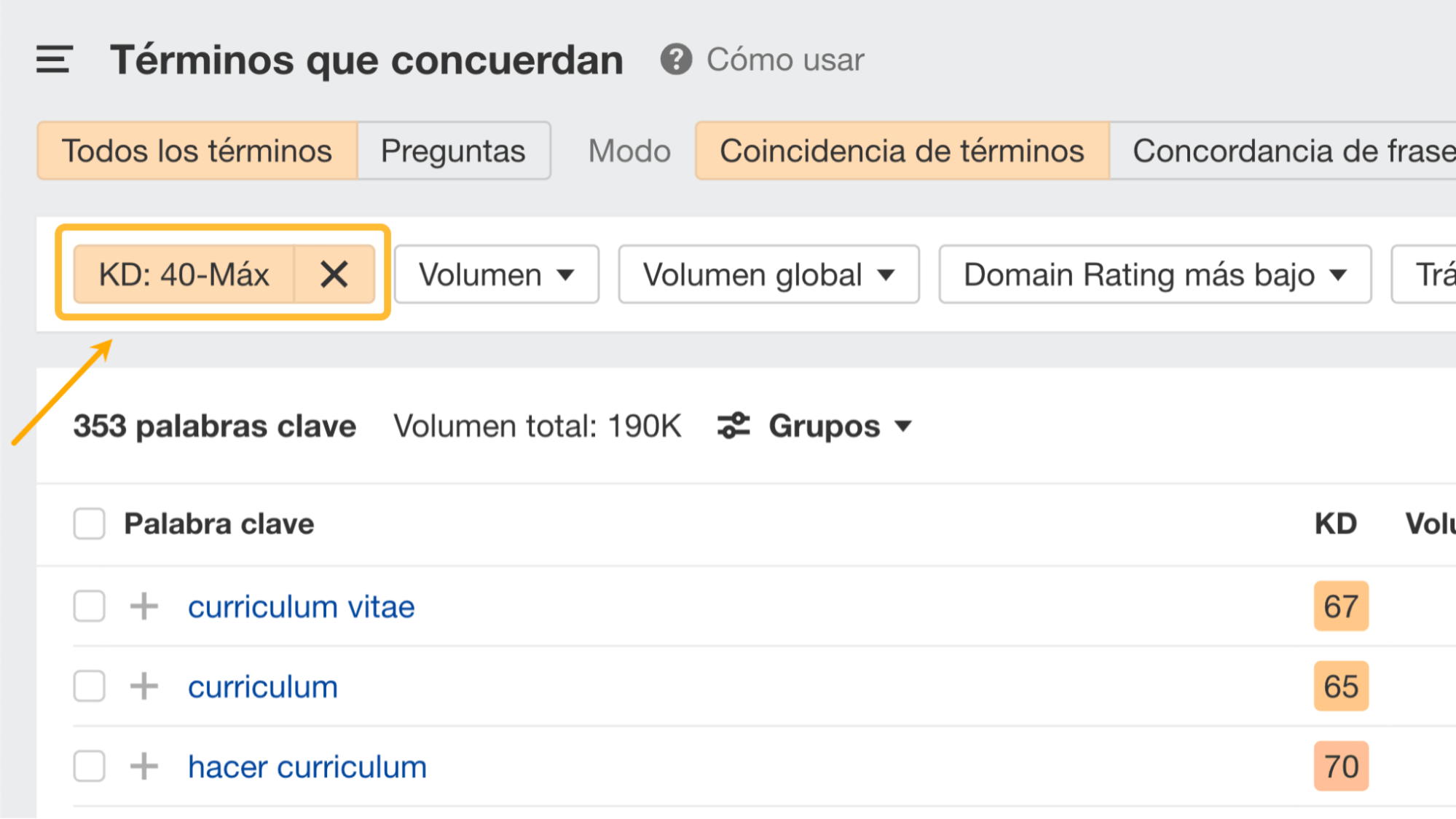
Task: Open the 'curriculum' keyword link
Action: click(262, 686)
